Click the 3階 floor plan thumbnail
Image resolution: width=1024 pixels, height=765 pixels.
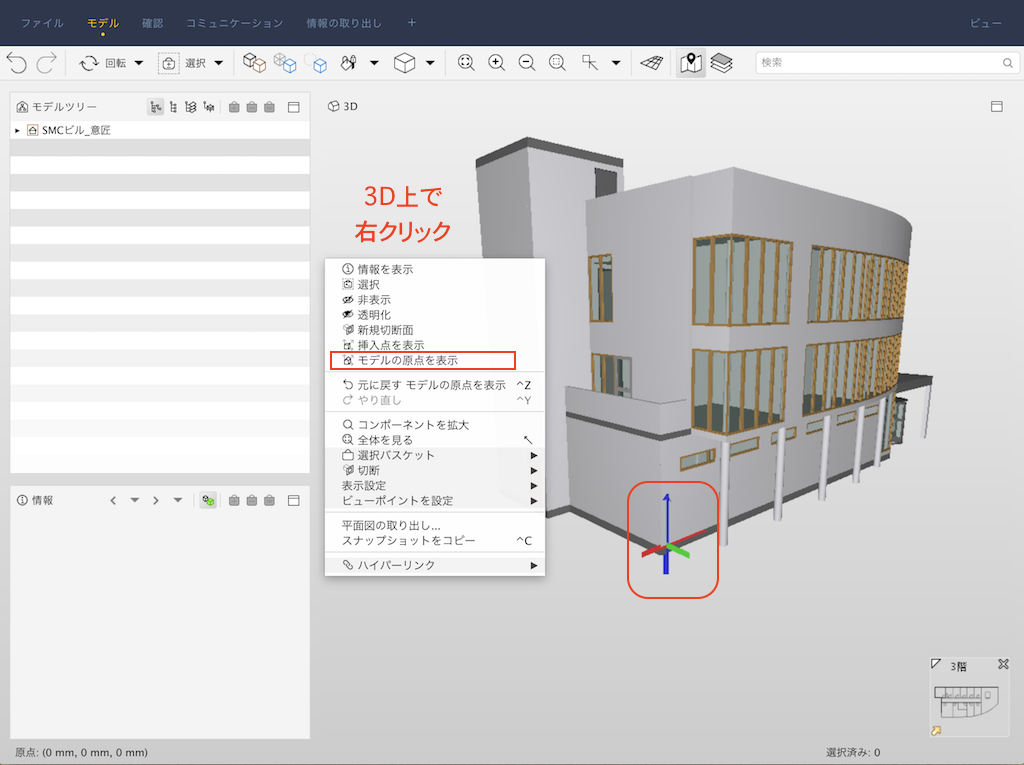tap(966, 701)
